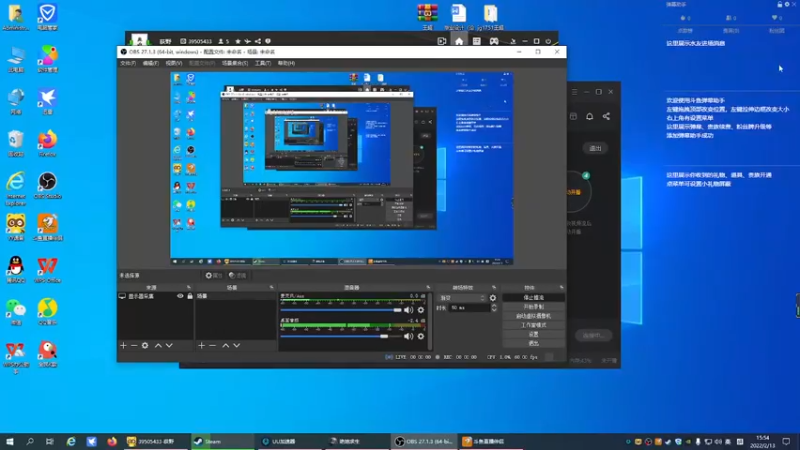Open Internet Explorer desktop shortcut
800x450 pixels.
point(16,189)
